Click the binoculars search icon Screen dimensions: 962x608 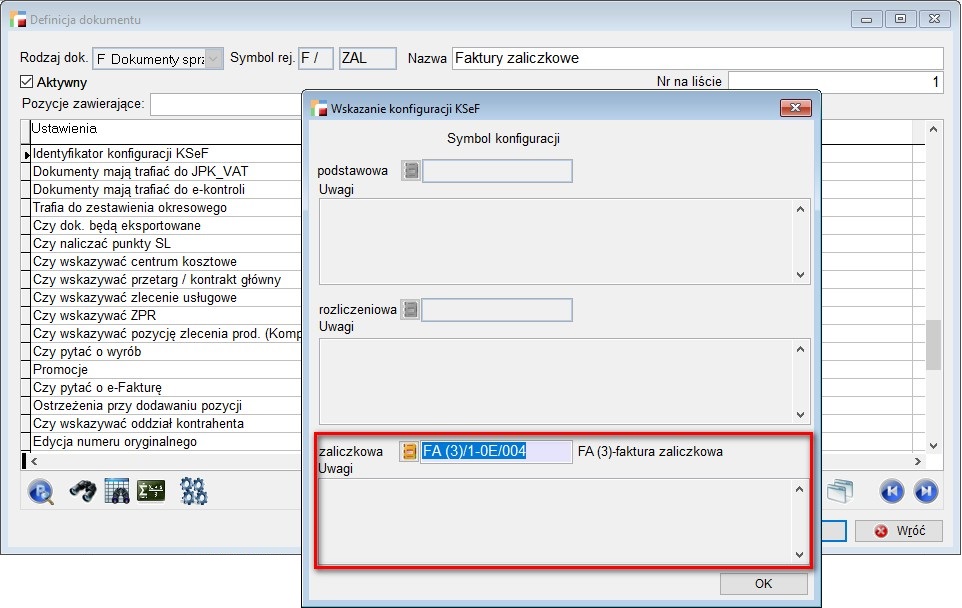[x=82, y=491]
